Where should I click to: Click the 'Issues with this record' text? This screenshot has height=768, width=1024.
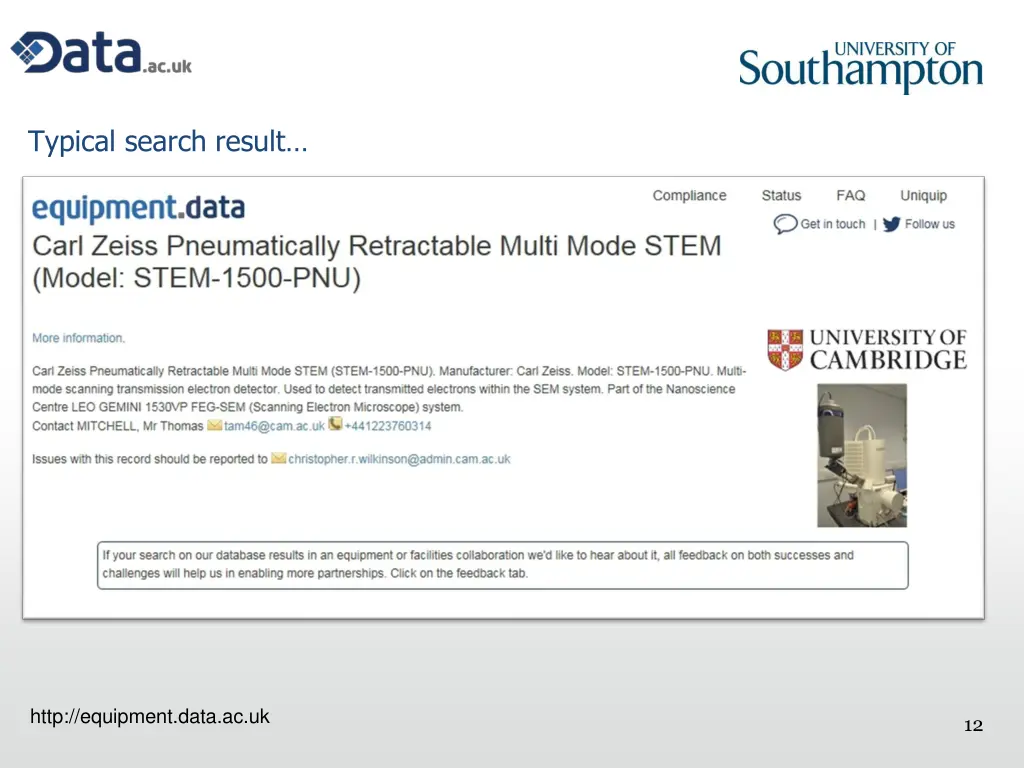(150, 459)
